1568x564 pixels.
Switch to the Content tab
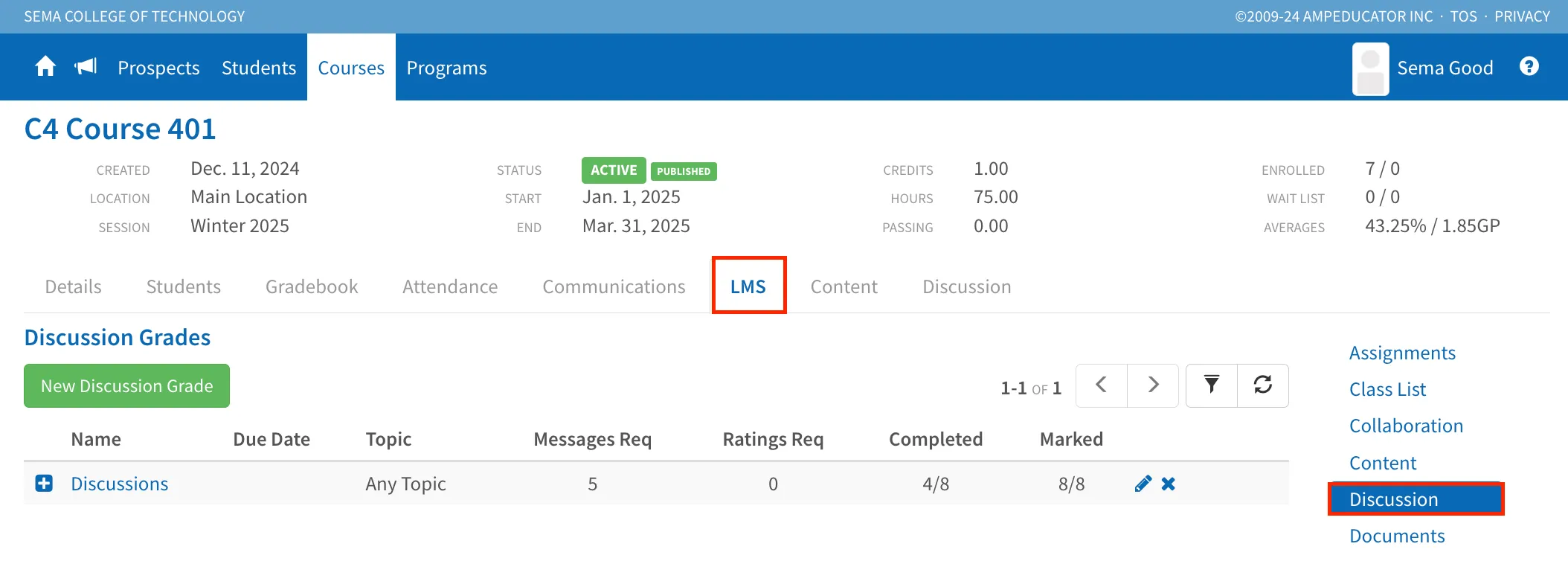click(844, 286)
